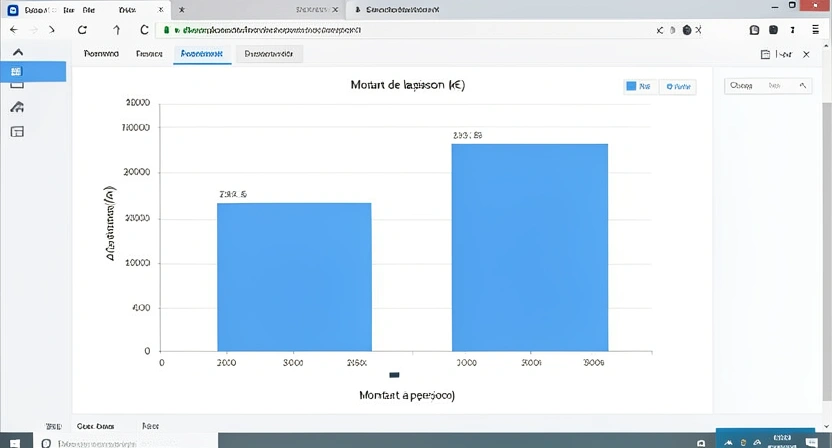Click the green padlock in the address bar
This screenshot has height=448, width=832.
coord(166,30)
